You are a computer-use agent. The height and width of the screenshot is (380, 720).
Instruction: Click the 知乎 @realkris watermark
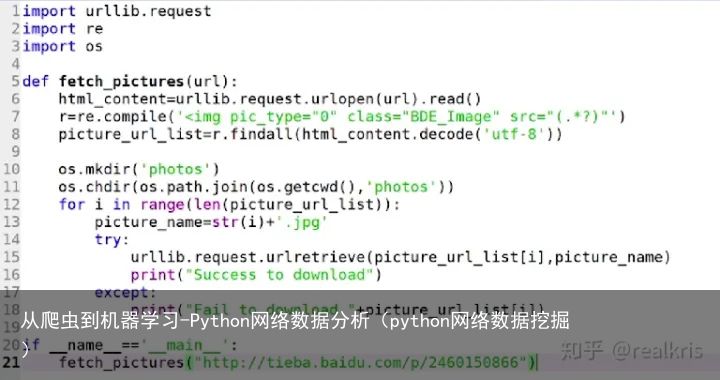(632, 351)
